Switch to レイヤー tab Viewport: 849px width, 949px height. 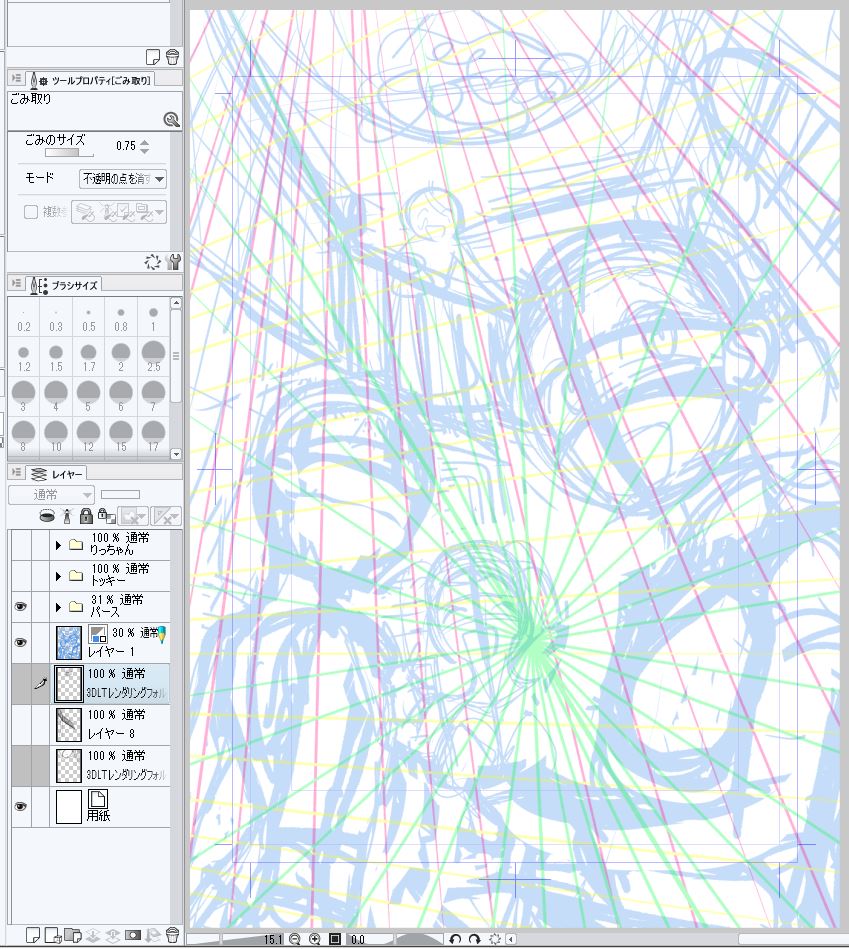pyautogui.click(x=56, y=473)
